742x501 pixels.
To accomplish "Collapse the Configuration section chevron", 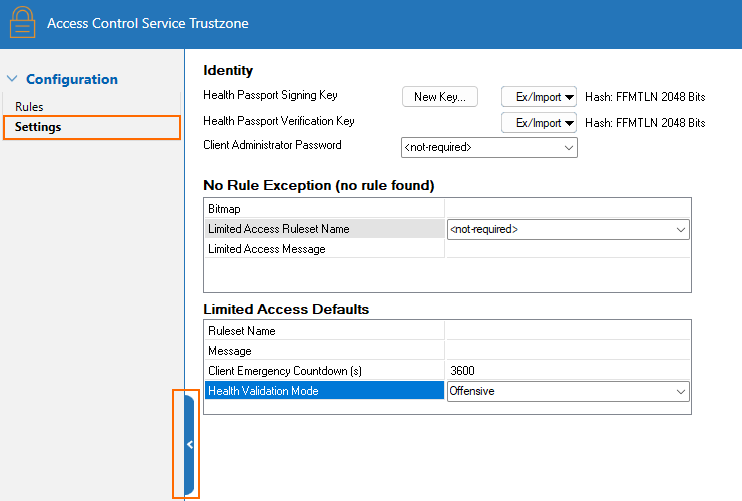I will pos(12,79).
